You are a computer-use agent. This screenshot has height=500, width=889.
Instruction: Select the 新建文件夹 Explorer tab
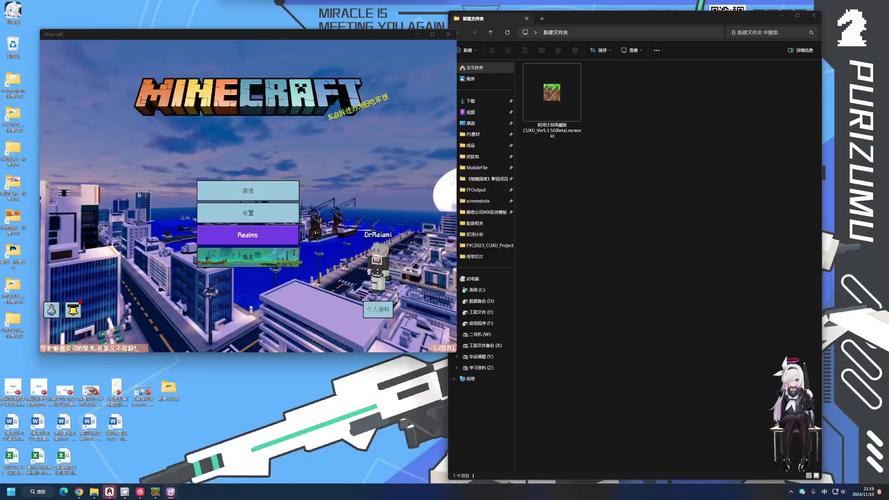point(492,19)
